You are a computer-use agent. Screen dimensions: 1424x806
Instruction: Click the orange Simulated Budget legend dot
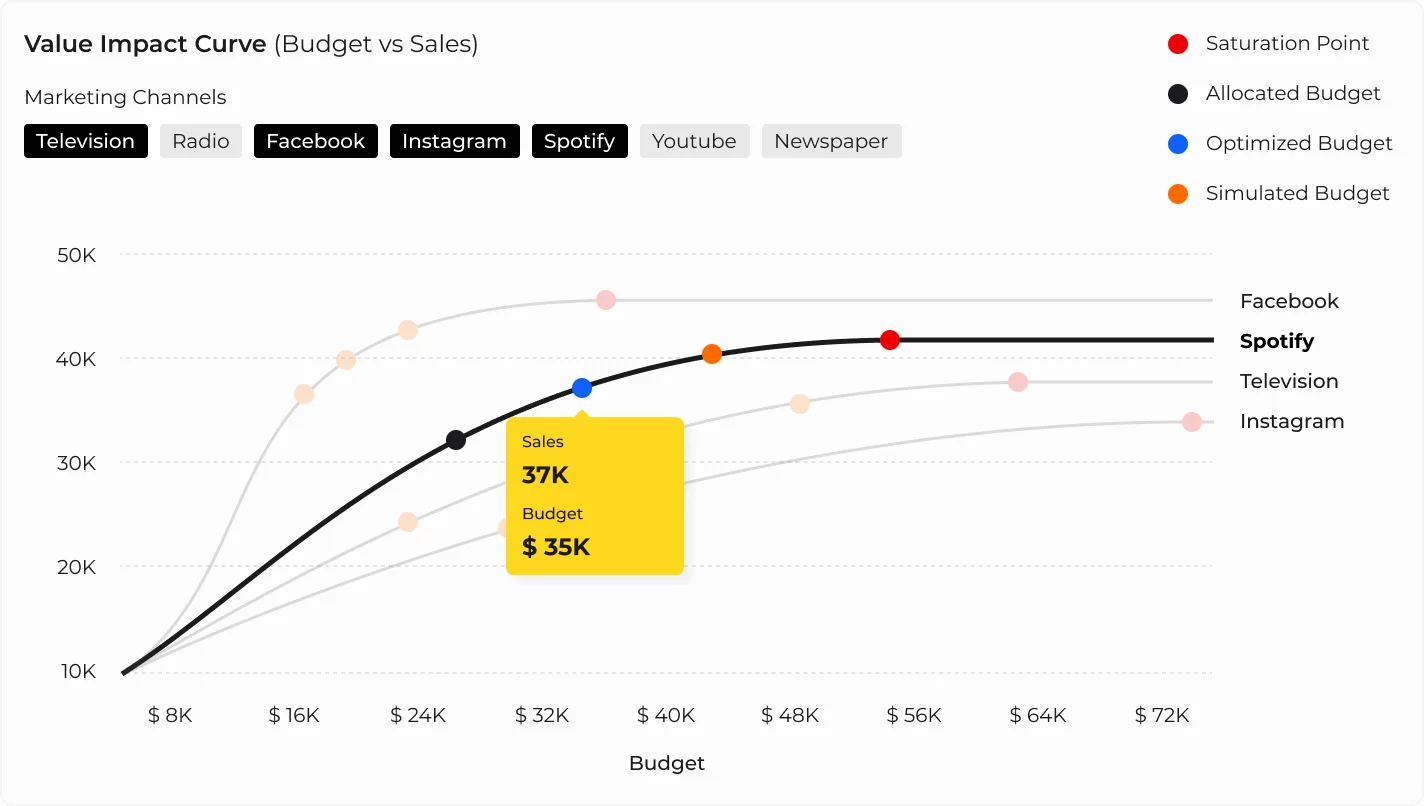[x=1178, y=194]
